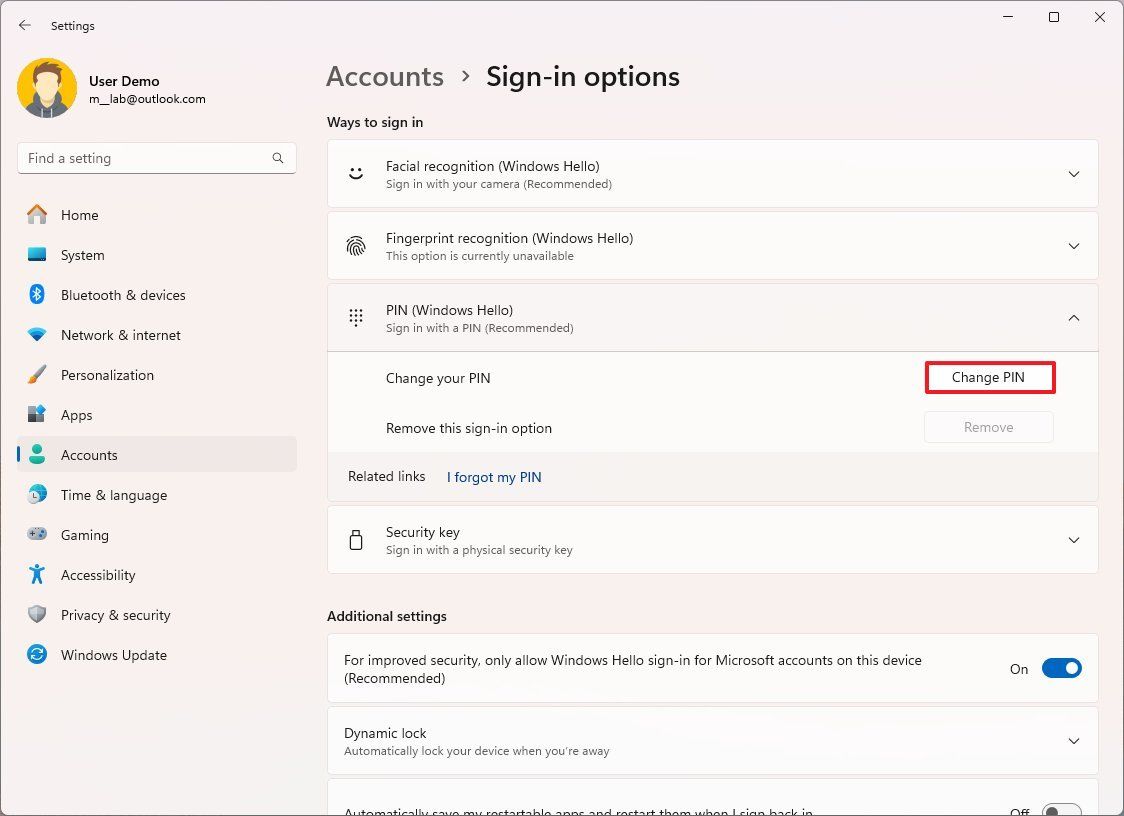
Task: Open the I forgot my PIN link
Action: pyautogui.click(x=493, y=477)
